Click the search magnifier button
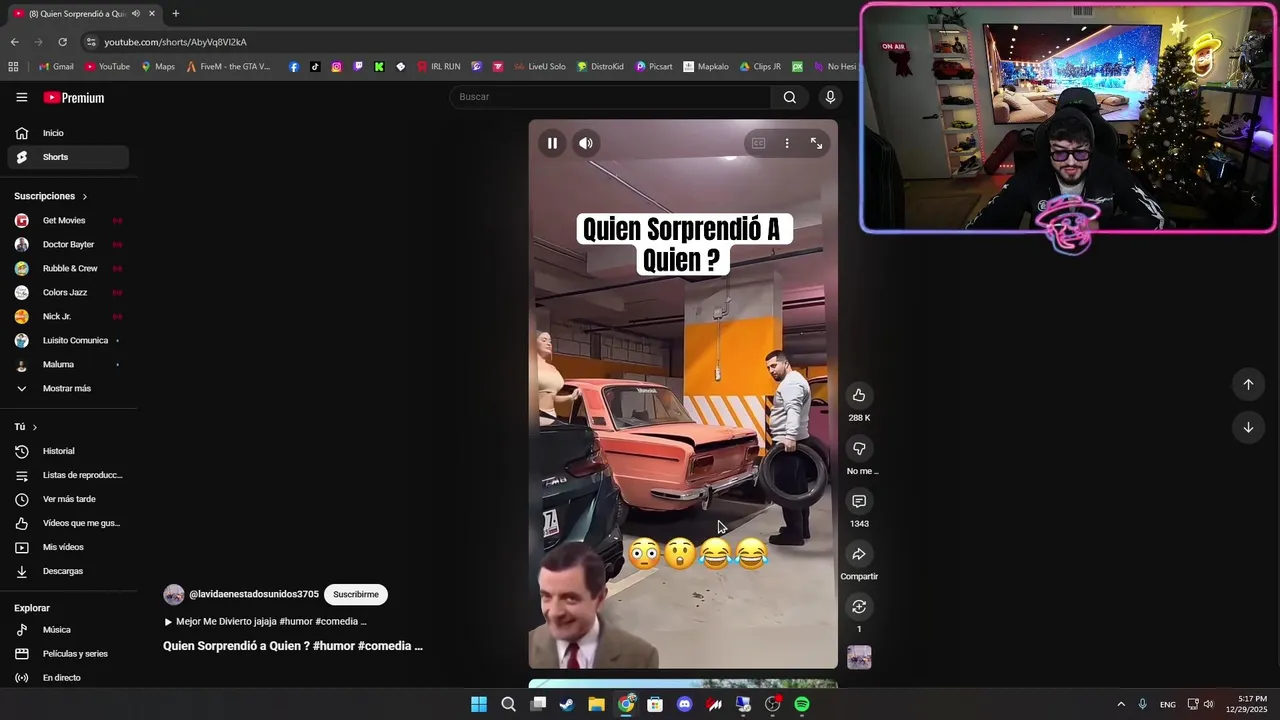This screenshot has height=720, width=1280. pyautogui.click(x=790, y=97)
